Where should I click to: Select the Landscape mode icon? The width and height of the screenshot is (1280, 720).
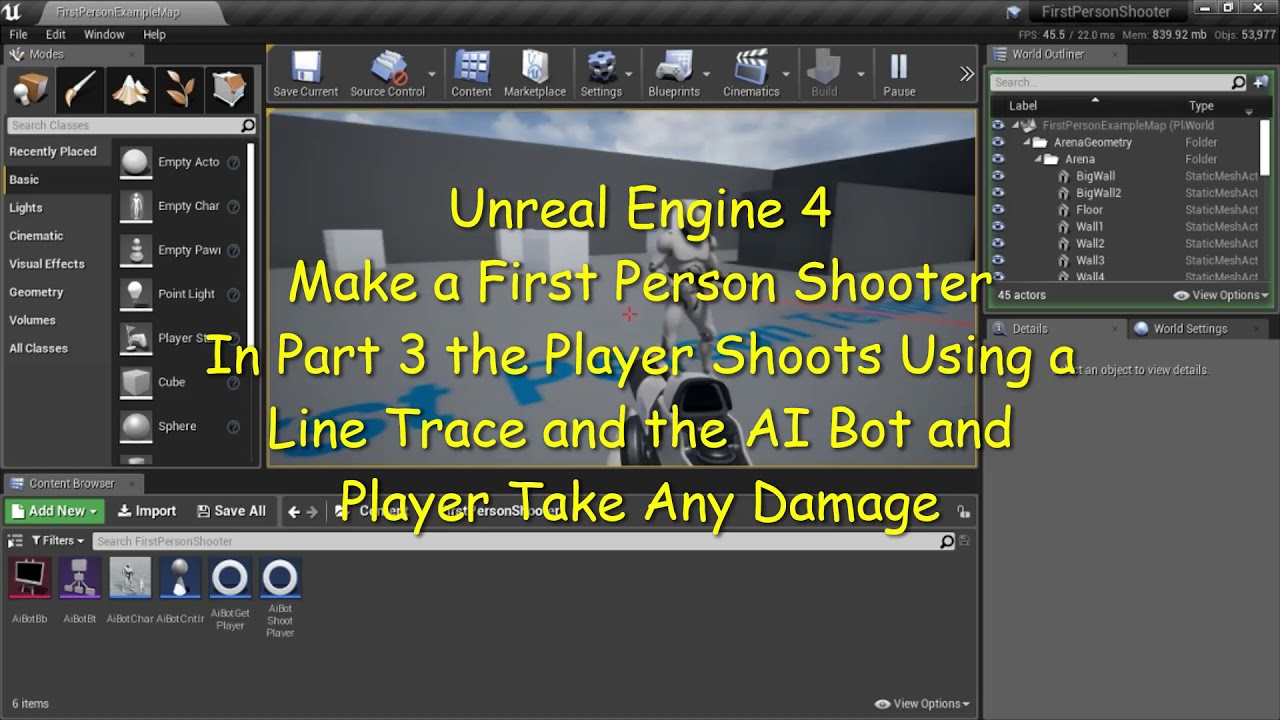click(130, 91)
